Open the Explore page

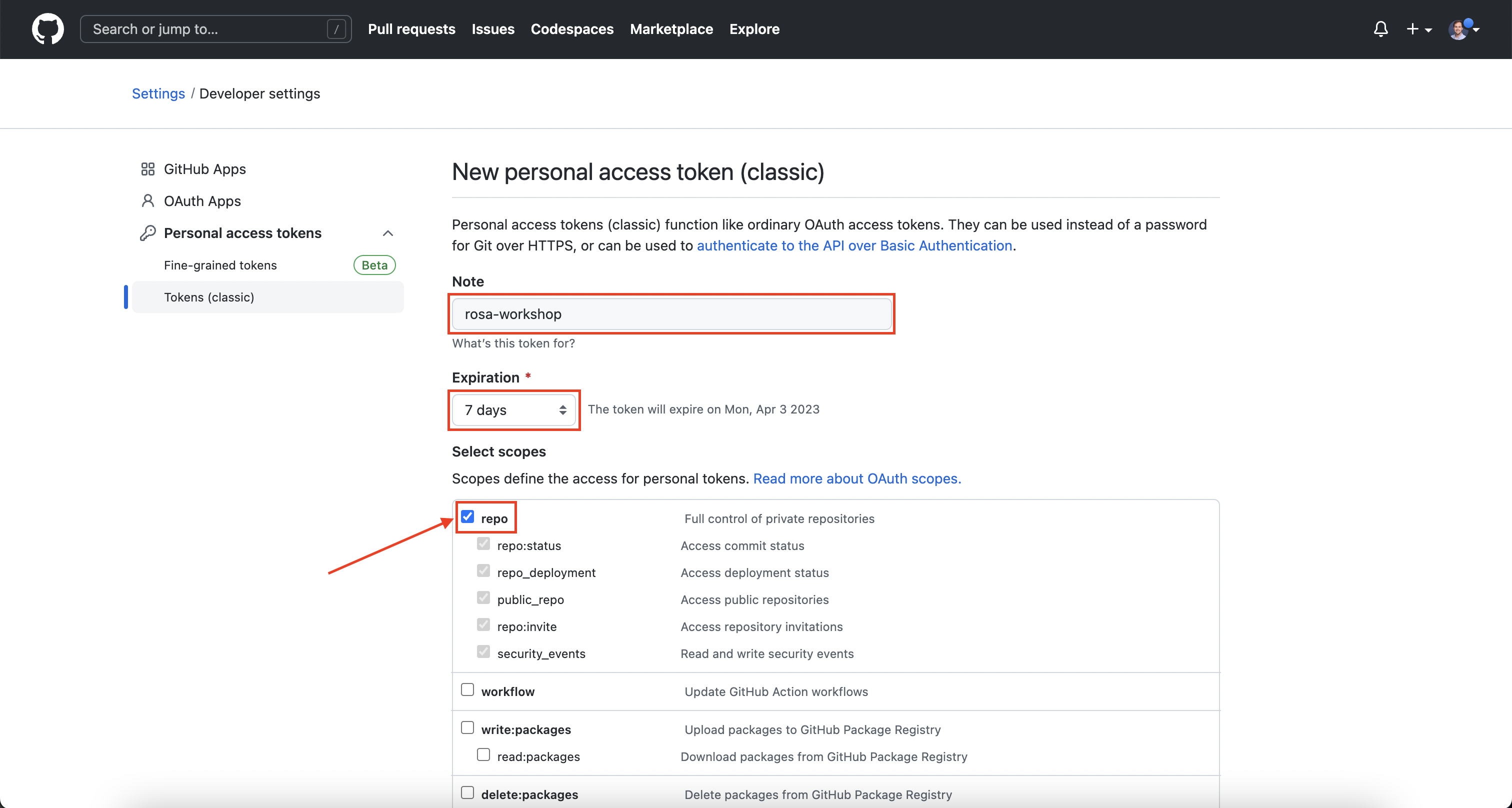754,29
